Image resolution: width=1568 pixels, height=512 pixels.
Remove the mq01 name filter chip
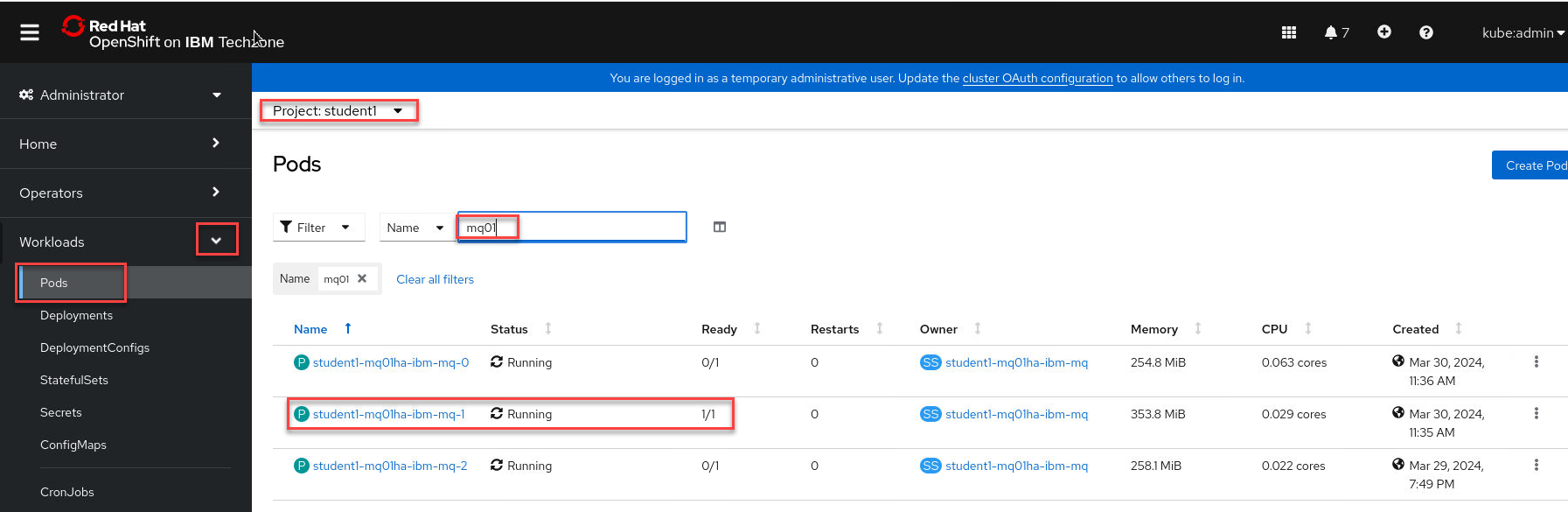point(362,279)
